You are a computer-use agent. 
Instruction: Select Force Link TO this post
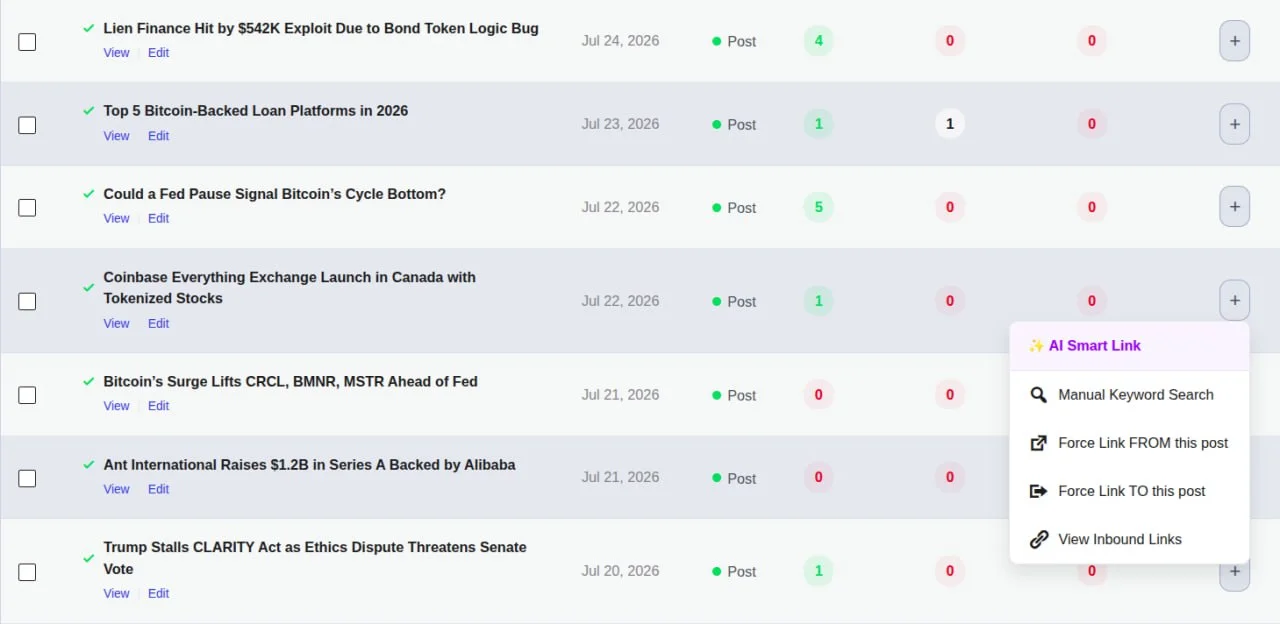1129,491
